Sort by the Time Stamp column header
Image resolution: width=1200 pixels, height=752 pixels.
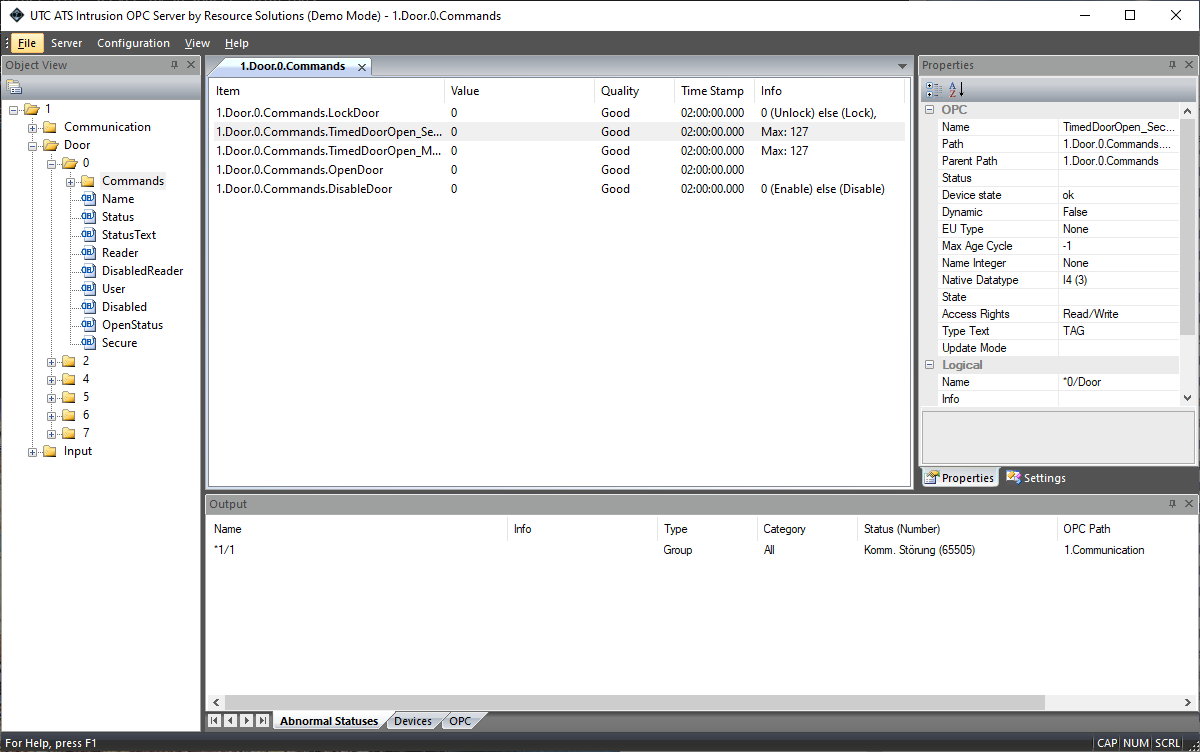(714, 91)
